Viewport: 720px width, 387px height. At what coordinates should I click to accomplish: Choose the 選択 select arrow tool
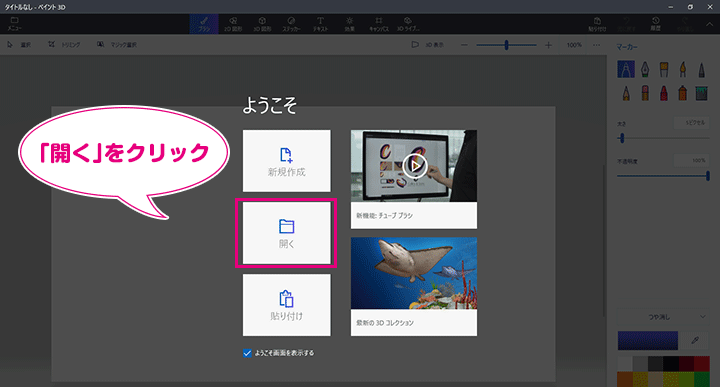19,45
